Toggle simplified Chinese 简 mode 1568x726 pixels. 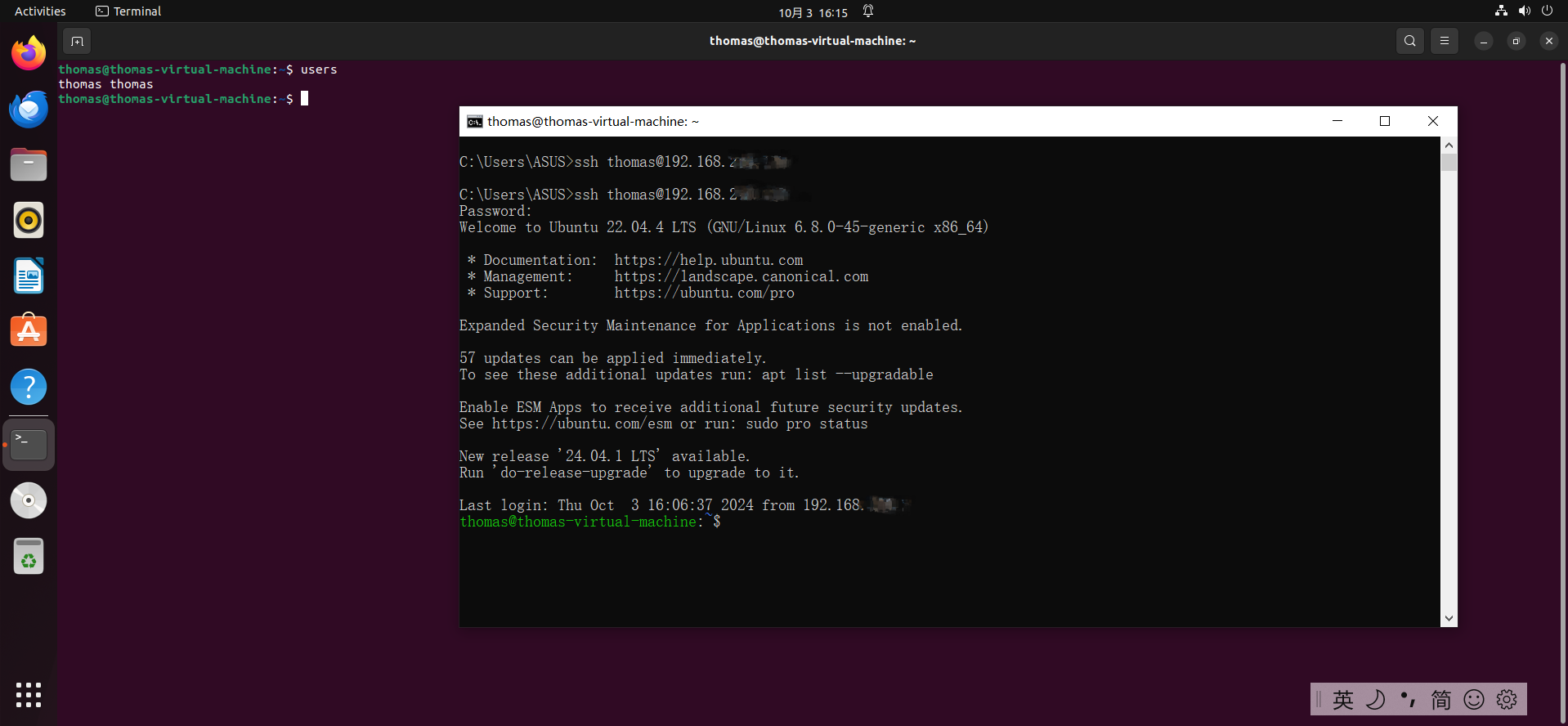tap(1440, 700)
